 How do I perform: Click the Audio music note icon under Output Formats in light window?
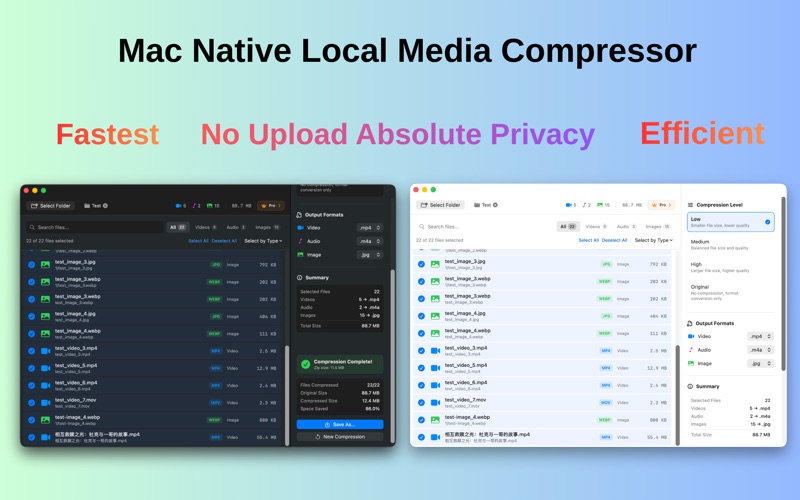click(x=691, y=350)
